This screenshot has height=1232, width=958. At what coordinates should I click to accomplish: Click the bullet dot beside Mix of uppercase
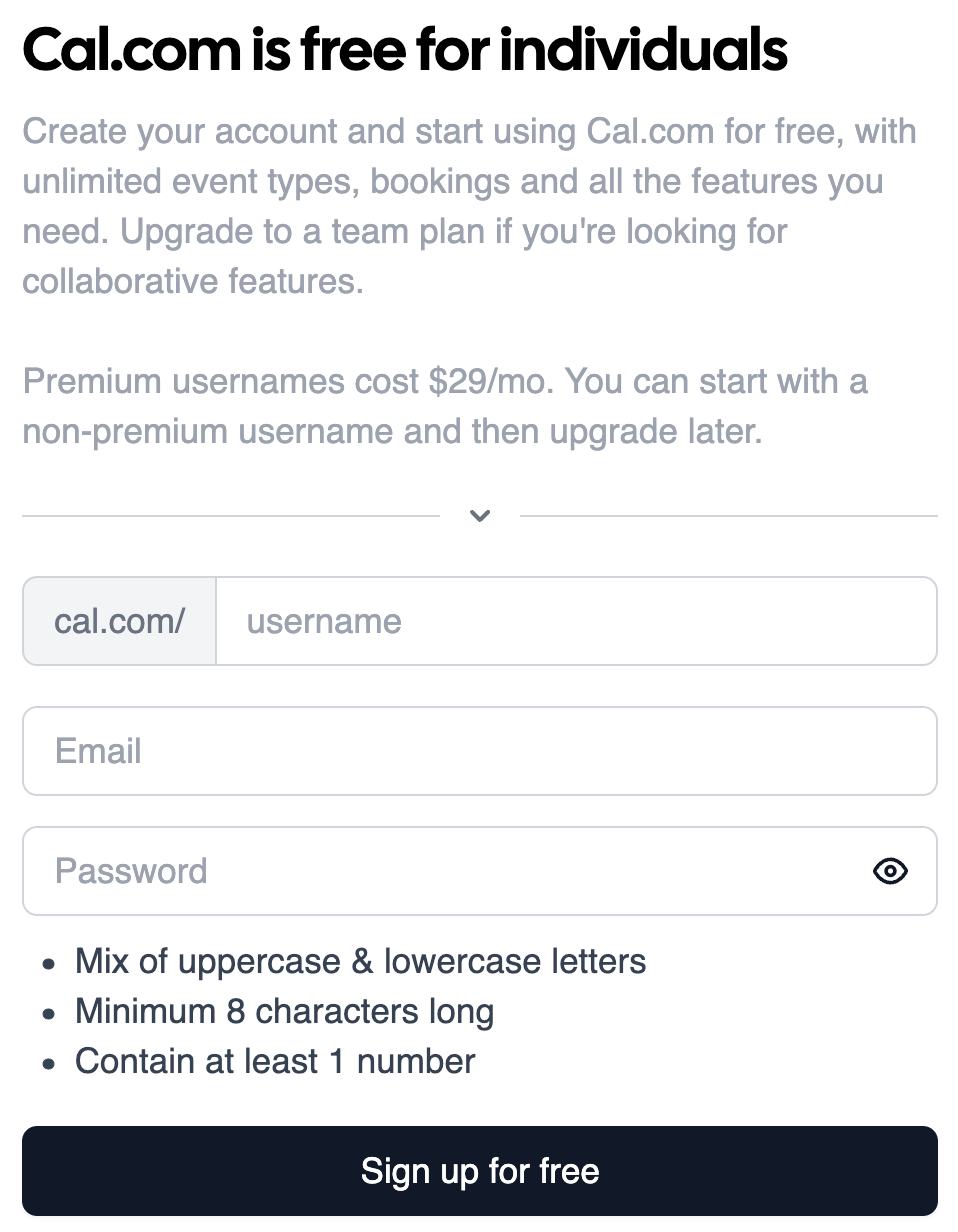[x=49, y=964]
